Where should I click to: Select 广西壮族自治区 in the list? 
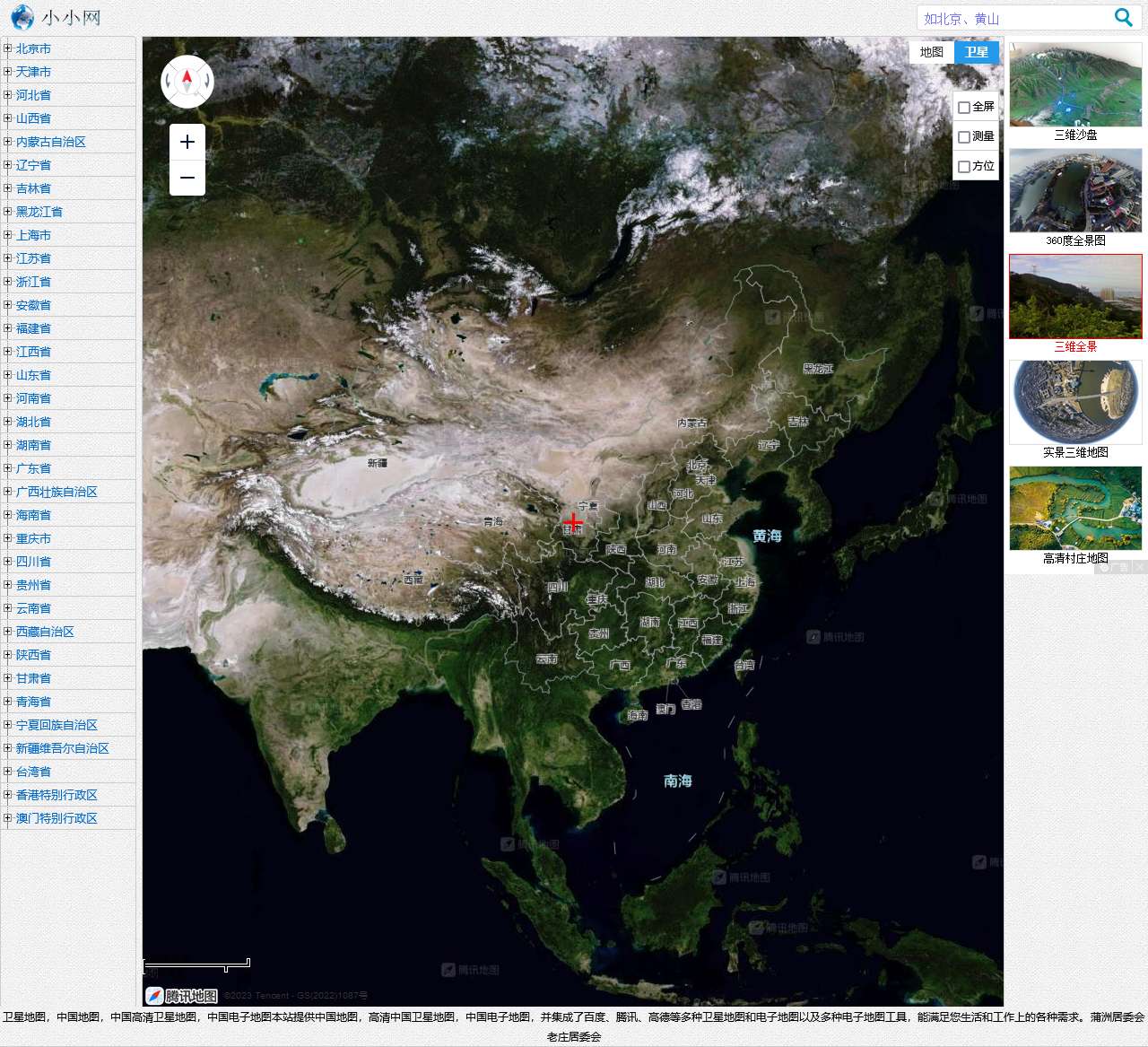click(x=57, y=492)
